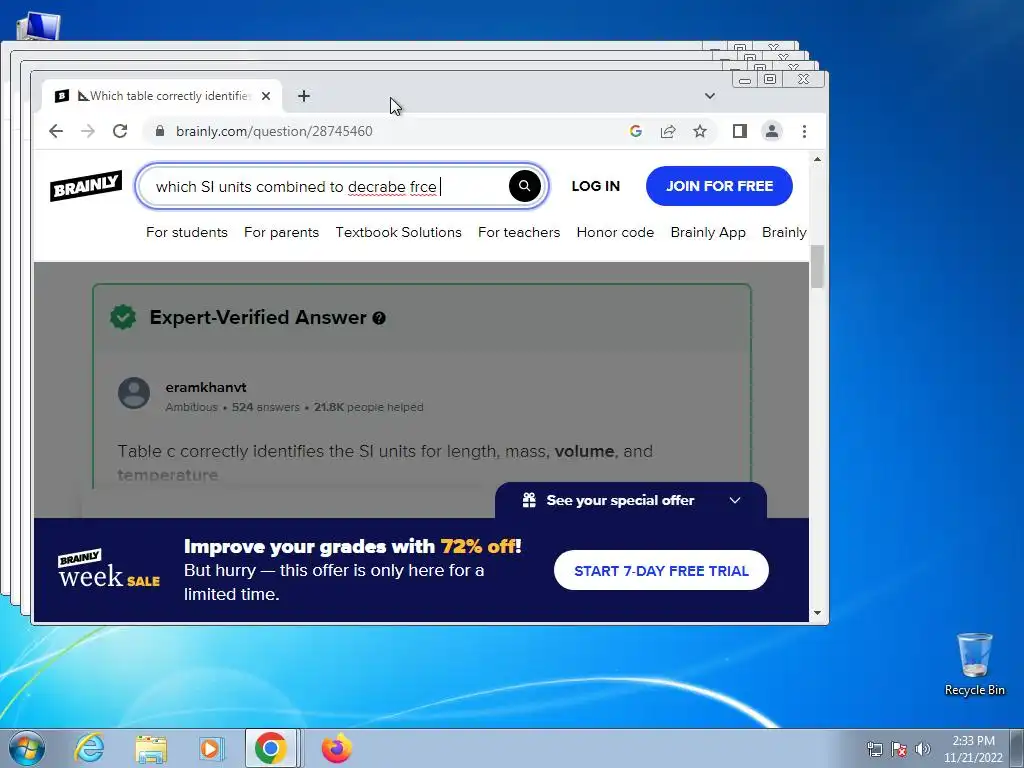Bookmark this page with the star
This screenshot has height=768, width=1024.
[x=700, y=131]
